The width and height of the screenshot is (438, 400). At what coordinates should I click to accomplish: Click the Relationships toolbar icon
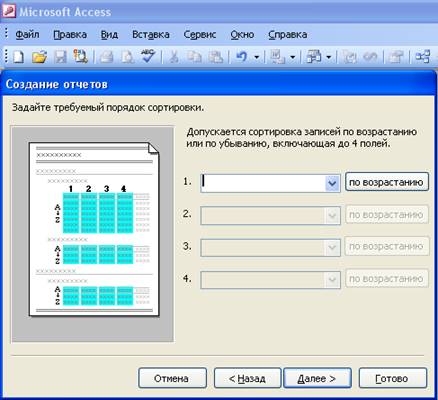click(x=422, y=57)
